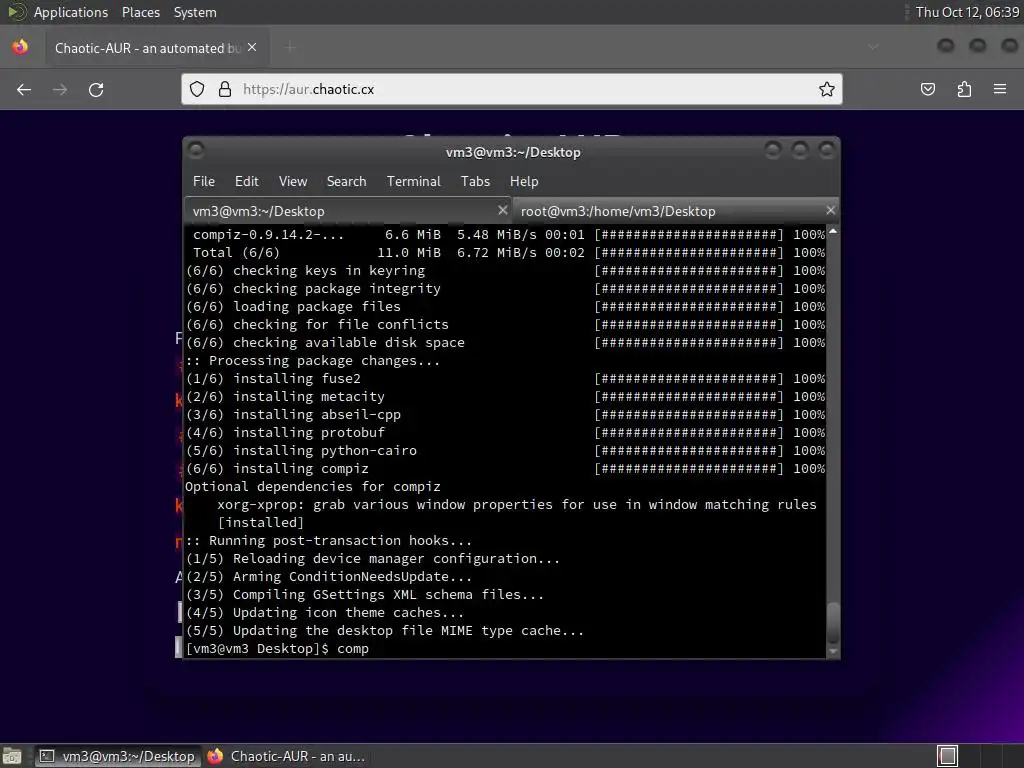1024x768 pixels.
Task: Click the terminal window title bar text
Action: pos(513,152)
